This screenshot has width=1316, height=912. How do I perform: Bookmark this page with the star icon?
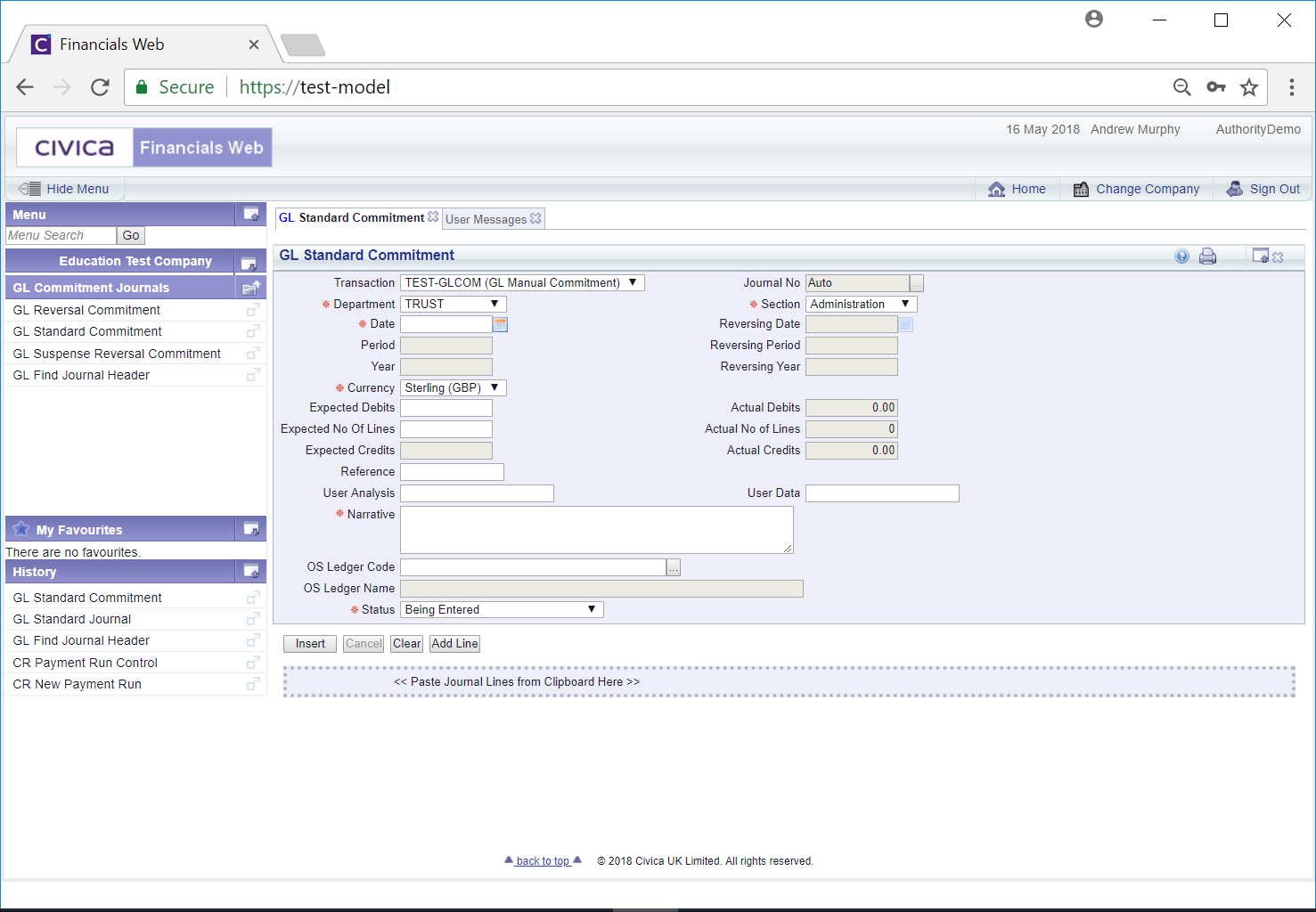pos(1249,86)
